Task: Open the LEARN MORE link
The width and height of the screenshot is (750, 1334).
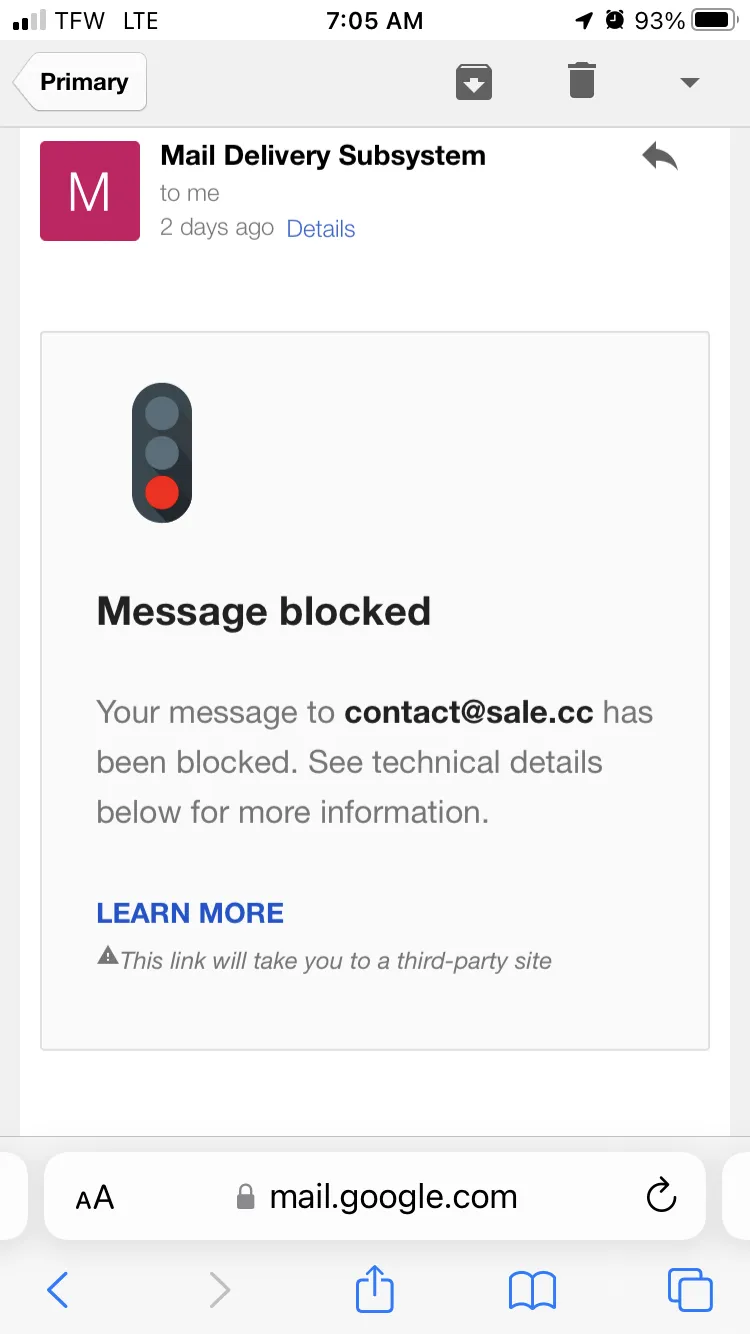Action: coord(190,913)
